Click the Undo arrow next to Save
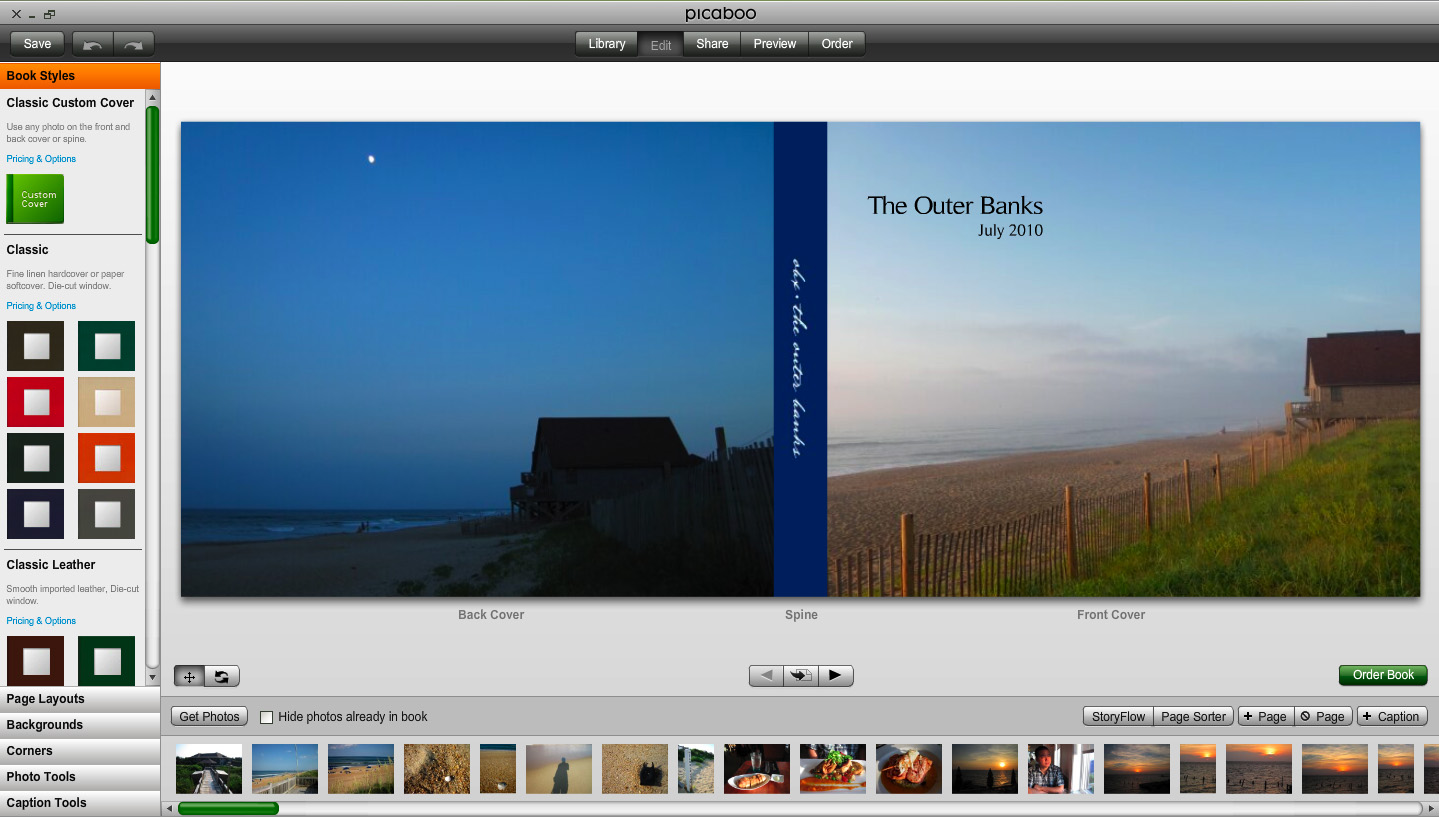Screen dimensions: 1439x817 pos(92,43)
